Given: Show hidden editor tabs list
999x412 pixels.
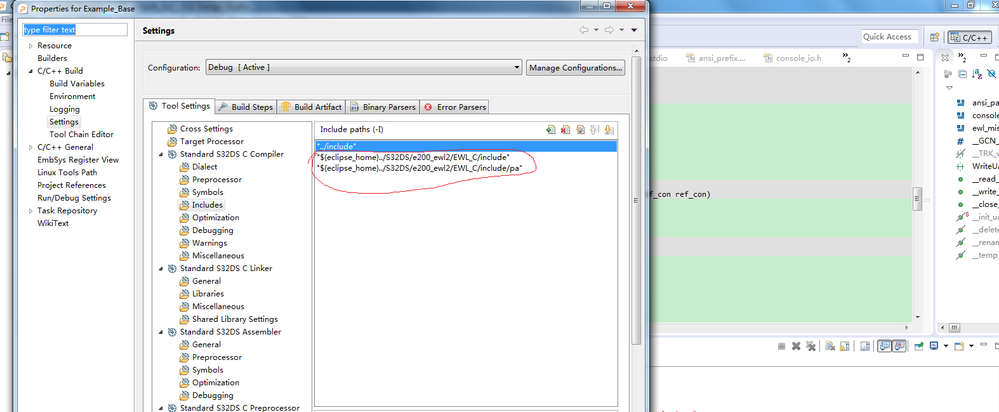Looking at the screenshot, I should (x=847, y=58).
